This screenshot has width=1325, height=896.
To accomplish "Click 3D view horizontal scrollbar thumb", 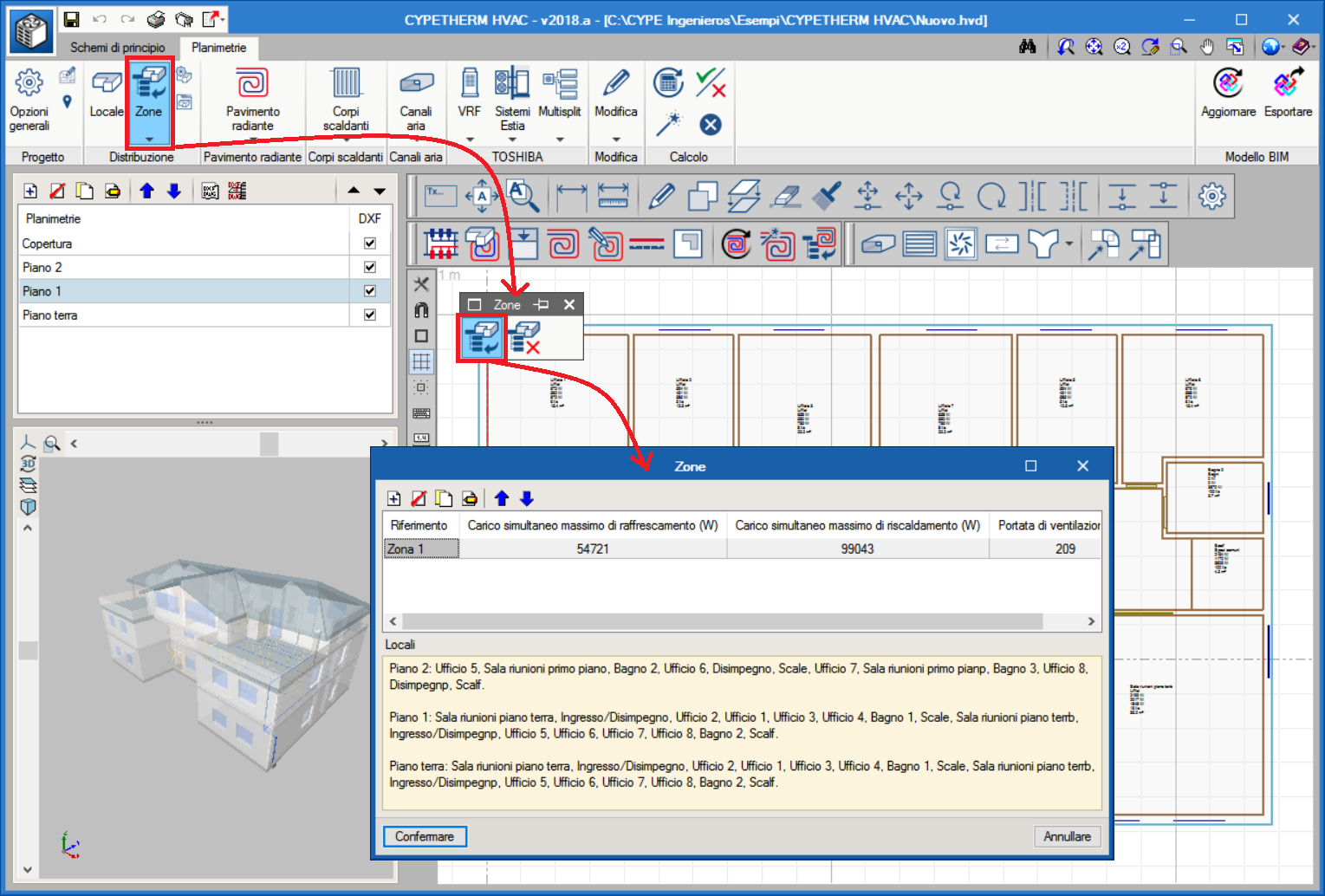I will coord(269,444).
